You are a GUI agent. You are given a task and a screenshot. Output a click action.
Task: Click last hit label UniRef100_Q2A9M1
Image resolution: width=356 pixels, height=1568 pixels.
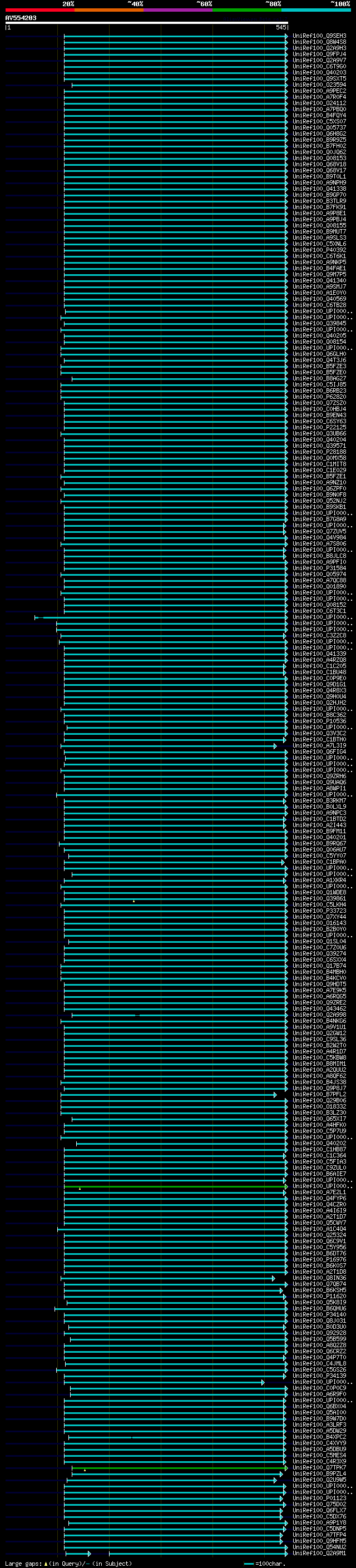pyautogui.click(x=319, y=1554)
